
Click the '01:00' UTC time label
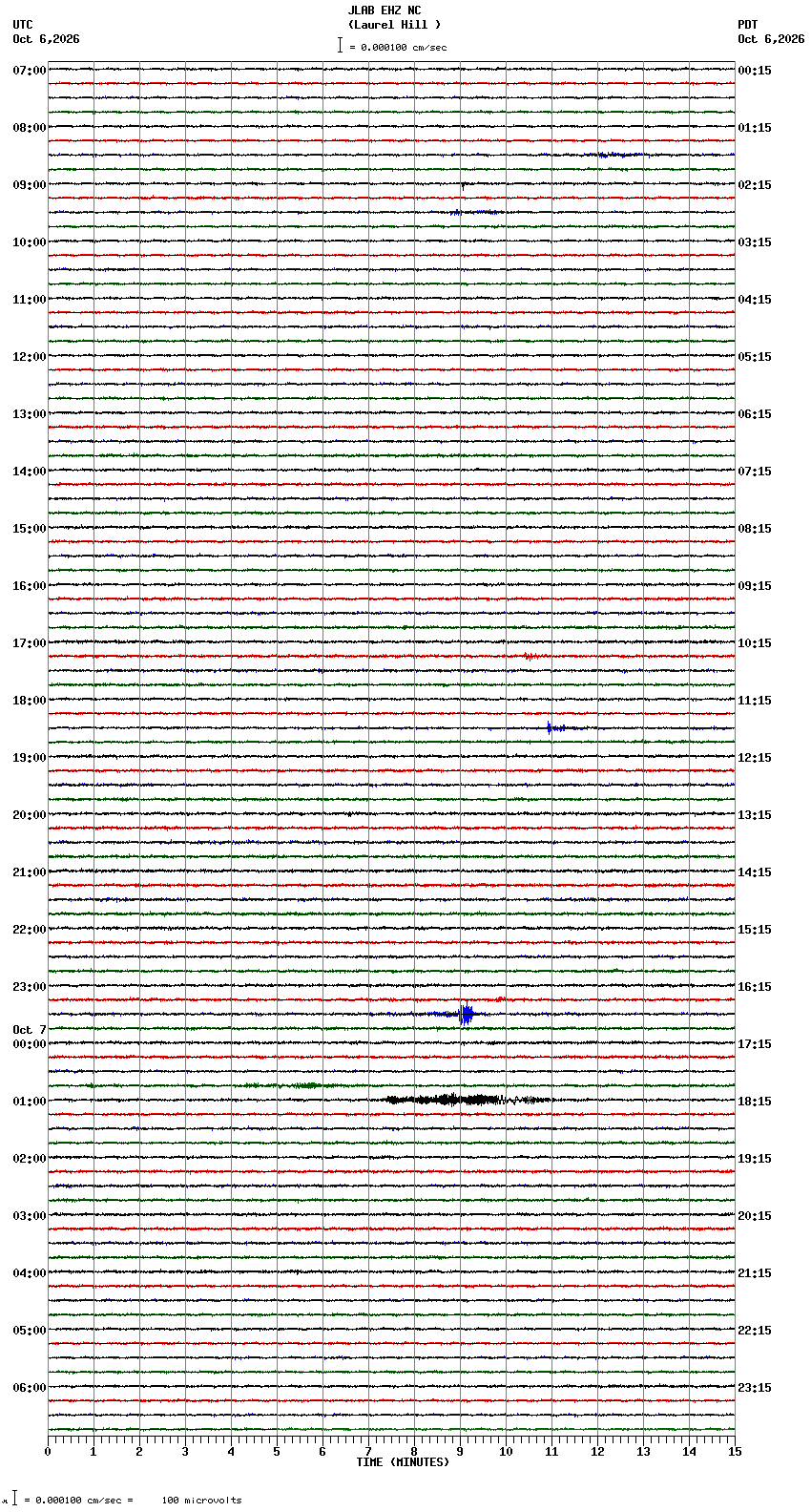(x=29, y=1102)
